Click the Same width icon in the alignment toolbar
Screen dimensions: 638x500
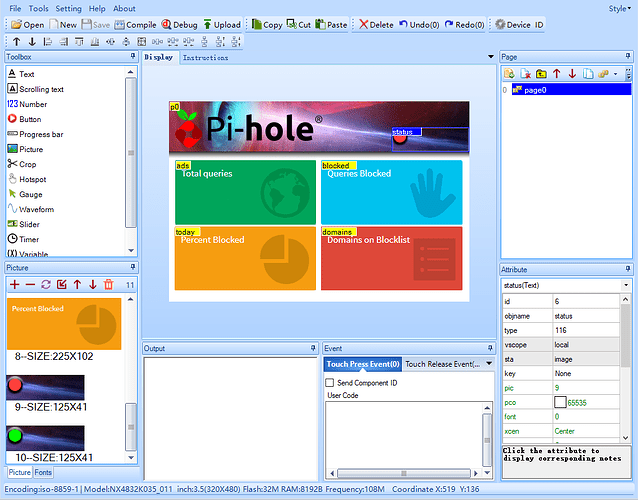click(110, 41)
